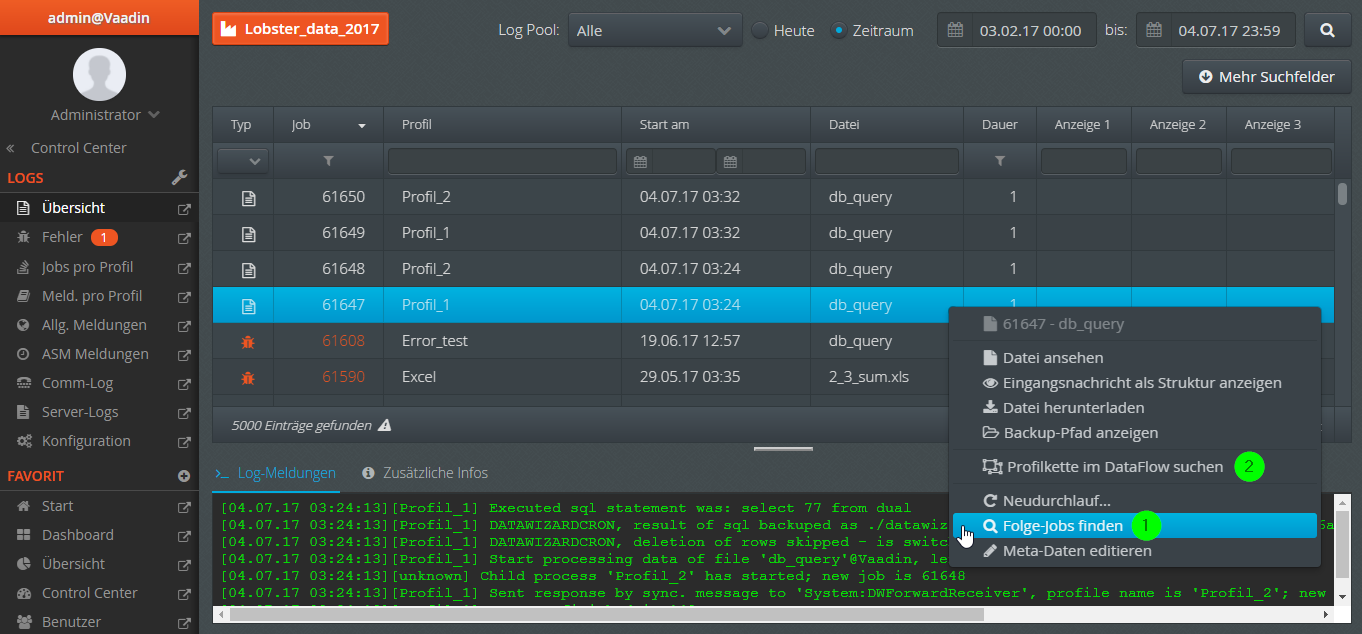Open Start favorite in new window icon
1362x634 pixels.
pyautogui.click(x=184, y=506)
